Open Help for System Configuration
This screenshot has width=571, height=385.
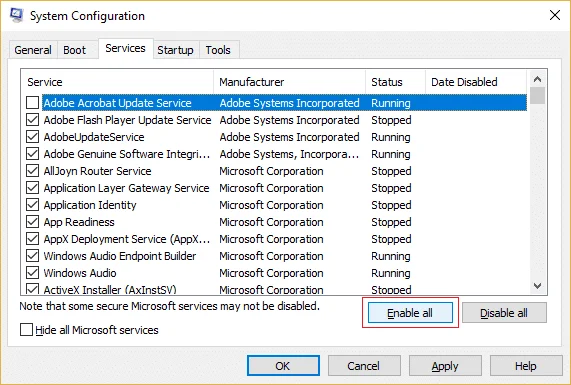[526, 366]
